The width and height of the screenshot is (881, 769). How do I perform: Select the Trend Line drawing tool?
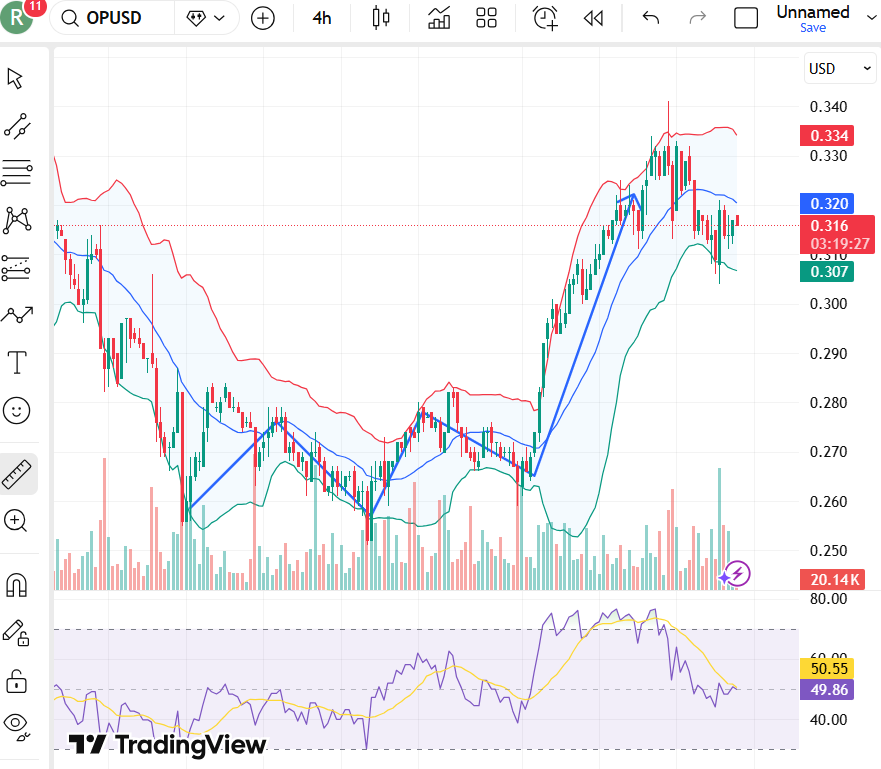pyautogui.click(x=16, y=127)
